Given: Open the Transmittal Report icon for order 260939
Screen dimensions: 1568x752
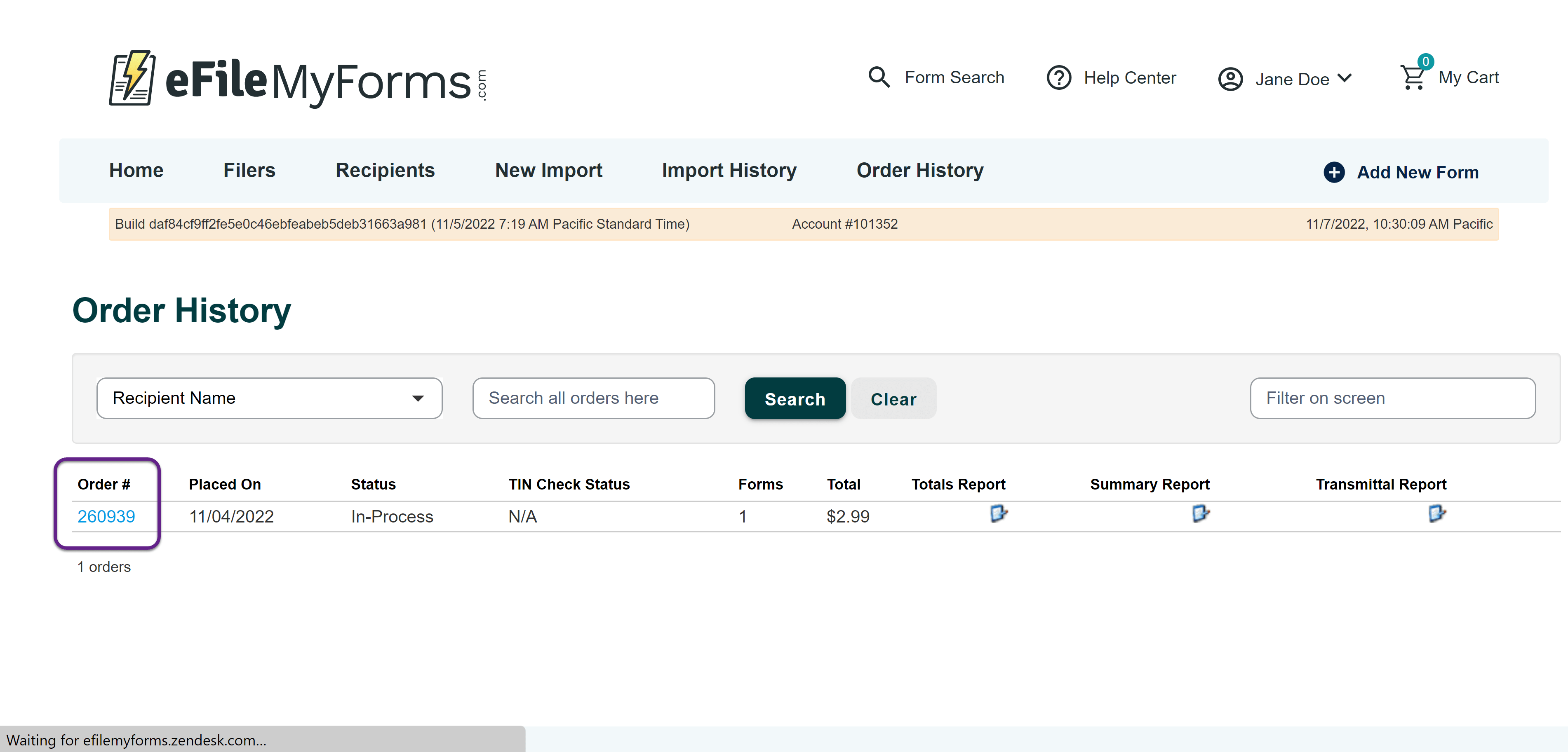Looking at the screenshot, I should 1436,514.
